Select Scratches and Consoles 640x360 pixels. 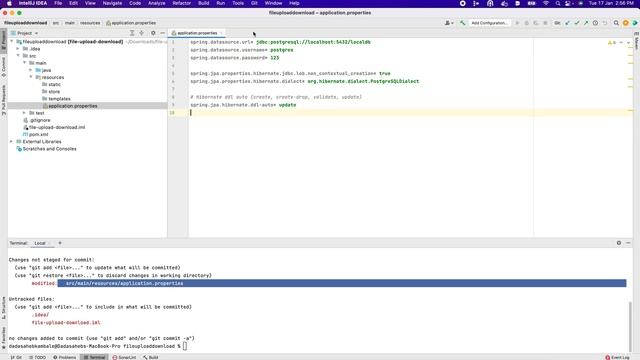coord(46,149)
